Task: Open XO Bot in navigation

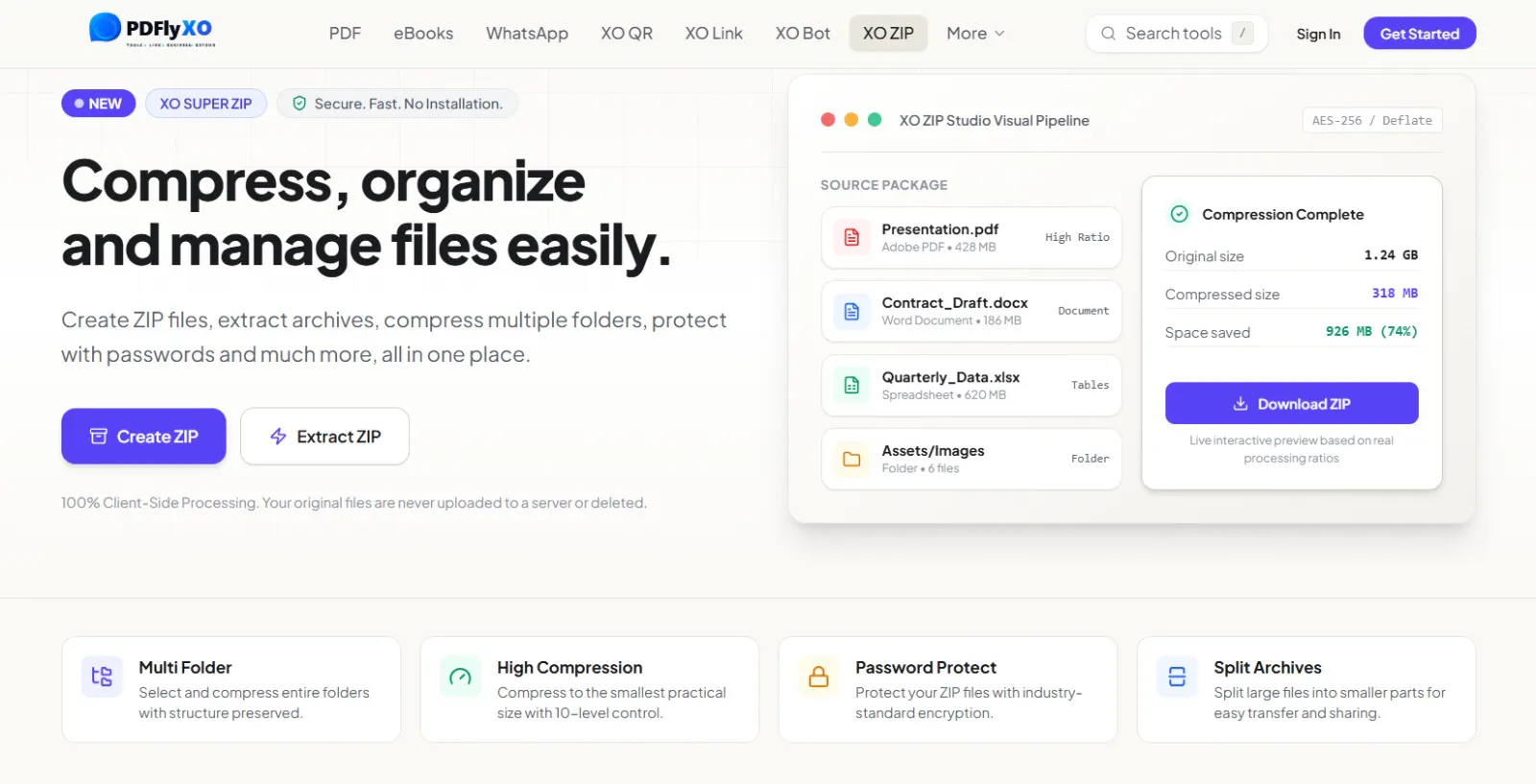Action: click(803, 34)
